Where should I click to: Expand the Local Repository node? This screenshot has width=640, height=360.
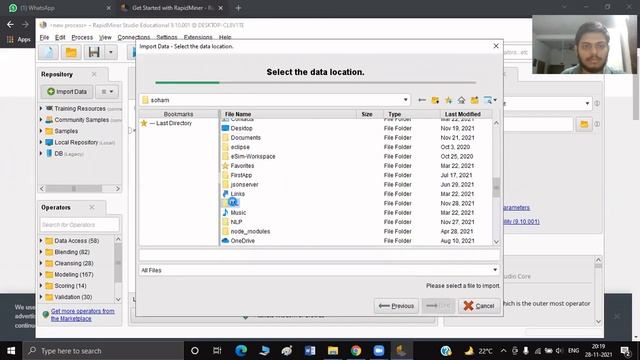[41, 142]
